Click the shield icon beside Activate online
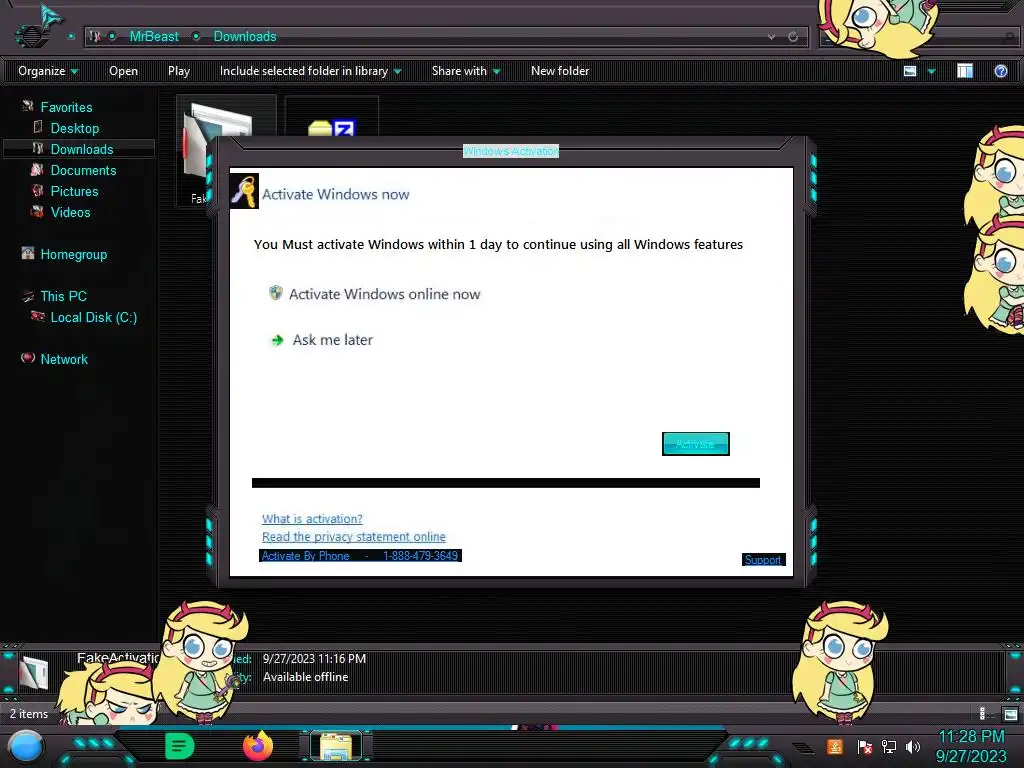This screenshot has height=768, width=1024. pos(276,293)
